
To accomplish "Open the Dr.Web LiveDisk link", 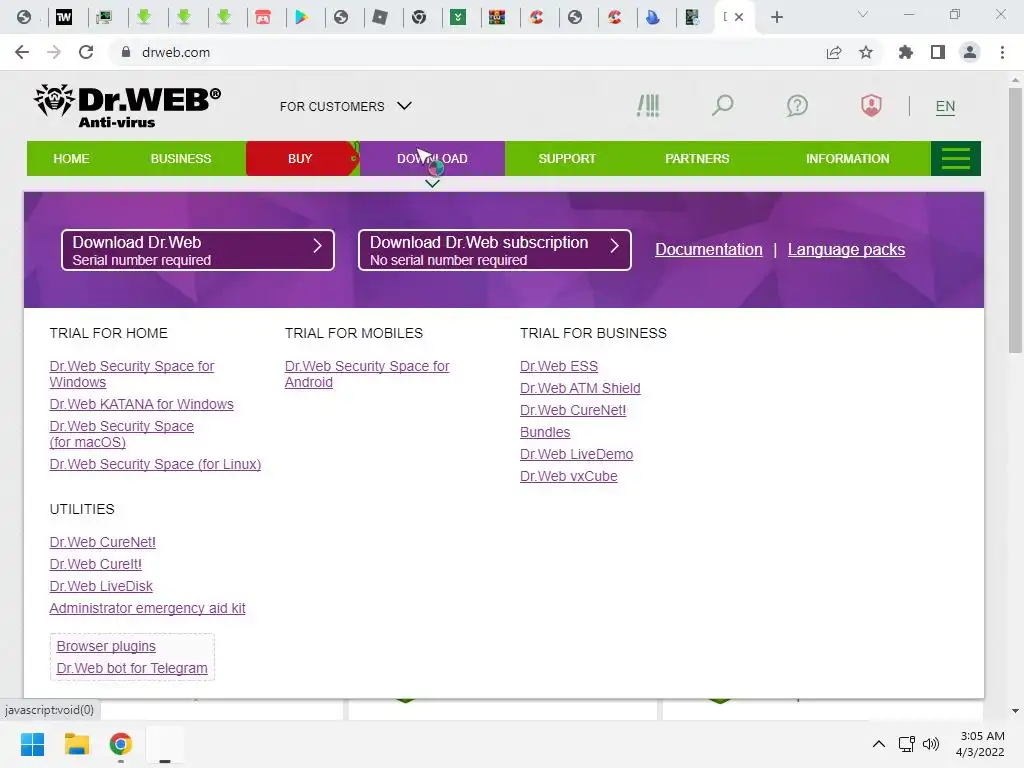I will [x=101, y=586].
